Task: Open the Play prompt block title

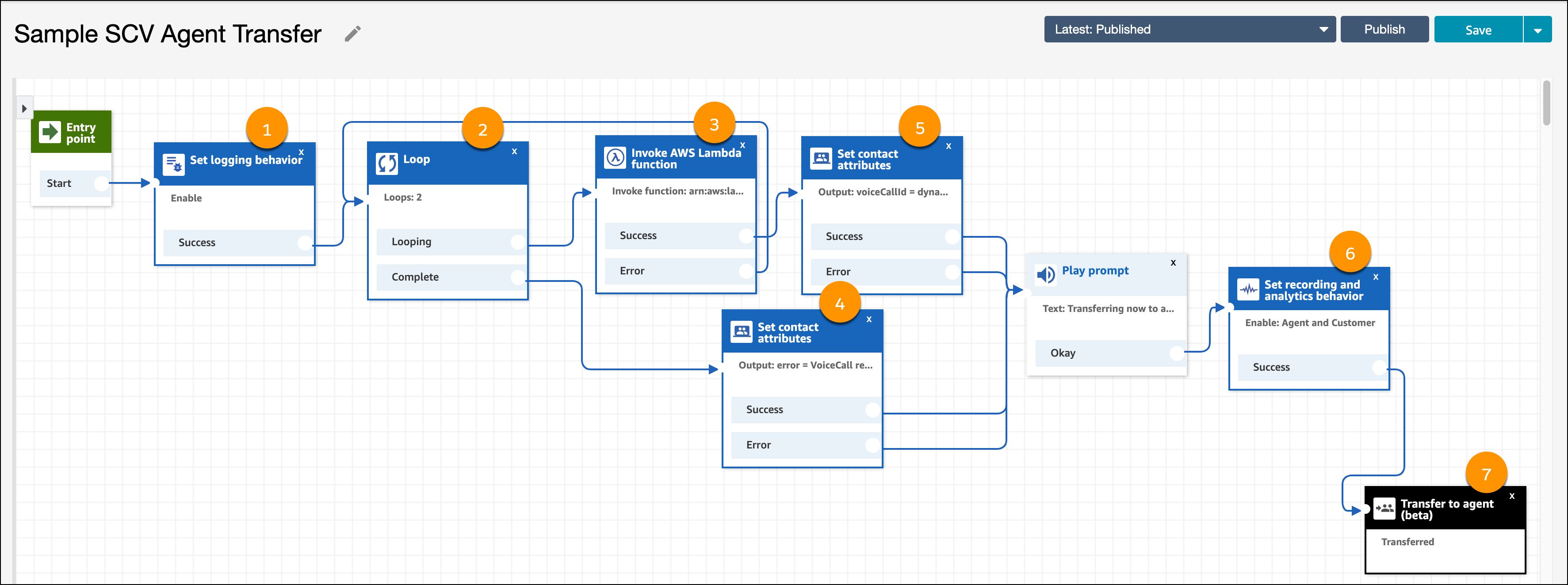Action: click(x=1095, y=270)
